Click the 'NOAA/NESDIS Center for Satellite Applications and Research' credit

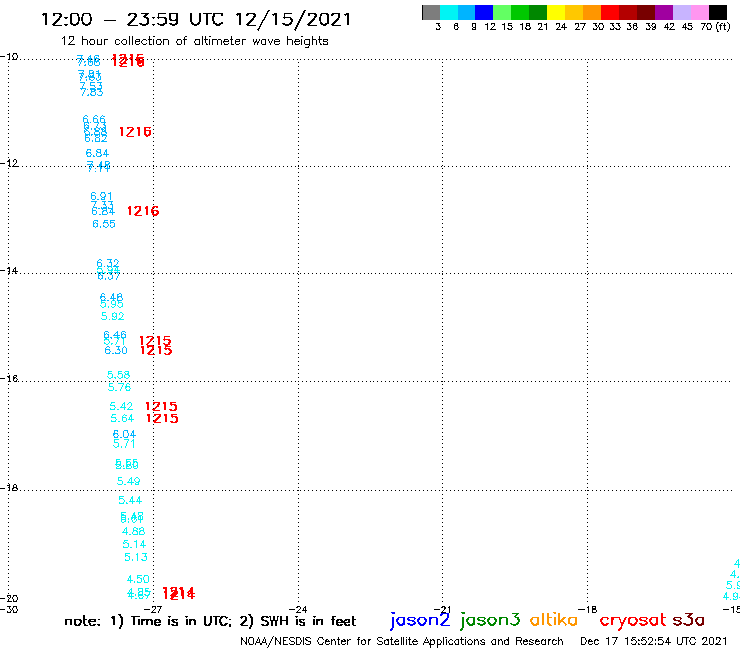click(402, 642)
